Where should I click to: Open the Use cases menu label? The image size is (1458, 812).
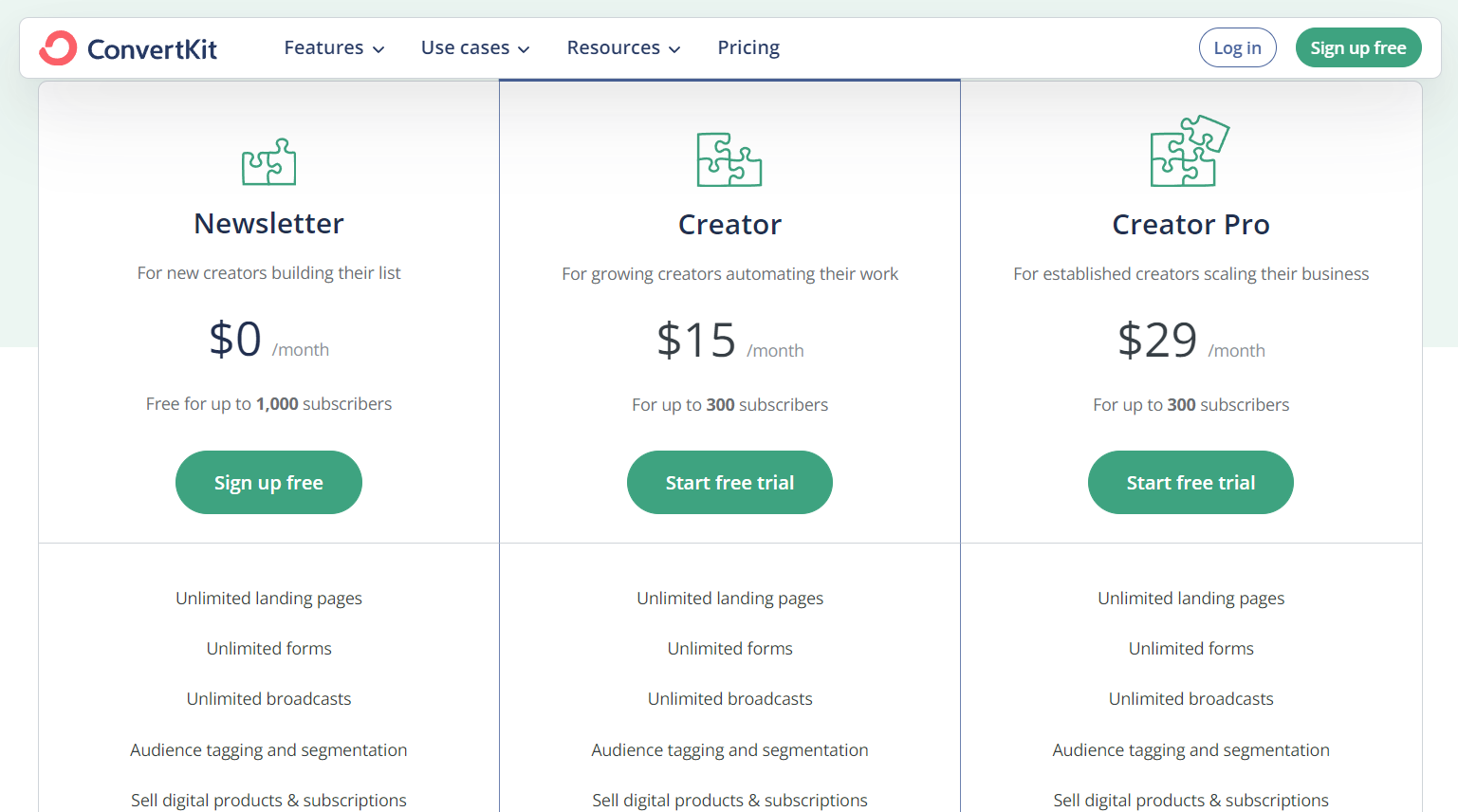465,47
